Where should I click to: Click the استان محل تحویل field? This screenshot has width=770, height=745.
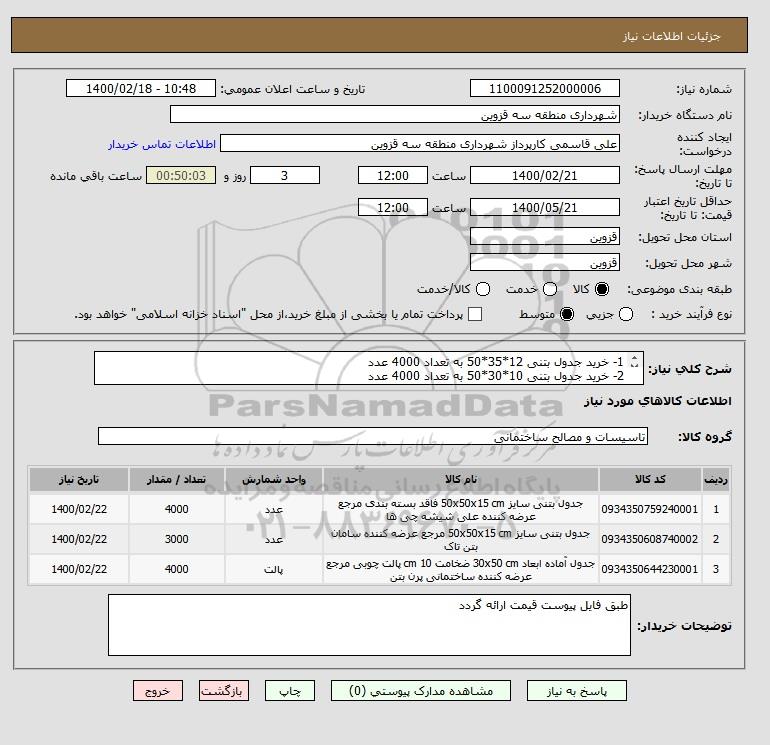tap(545, 237)
